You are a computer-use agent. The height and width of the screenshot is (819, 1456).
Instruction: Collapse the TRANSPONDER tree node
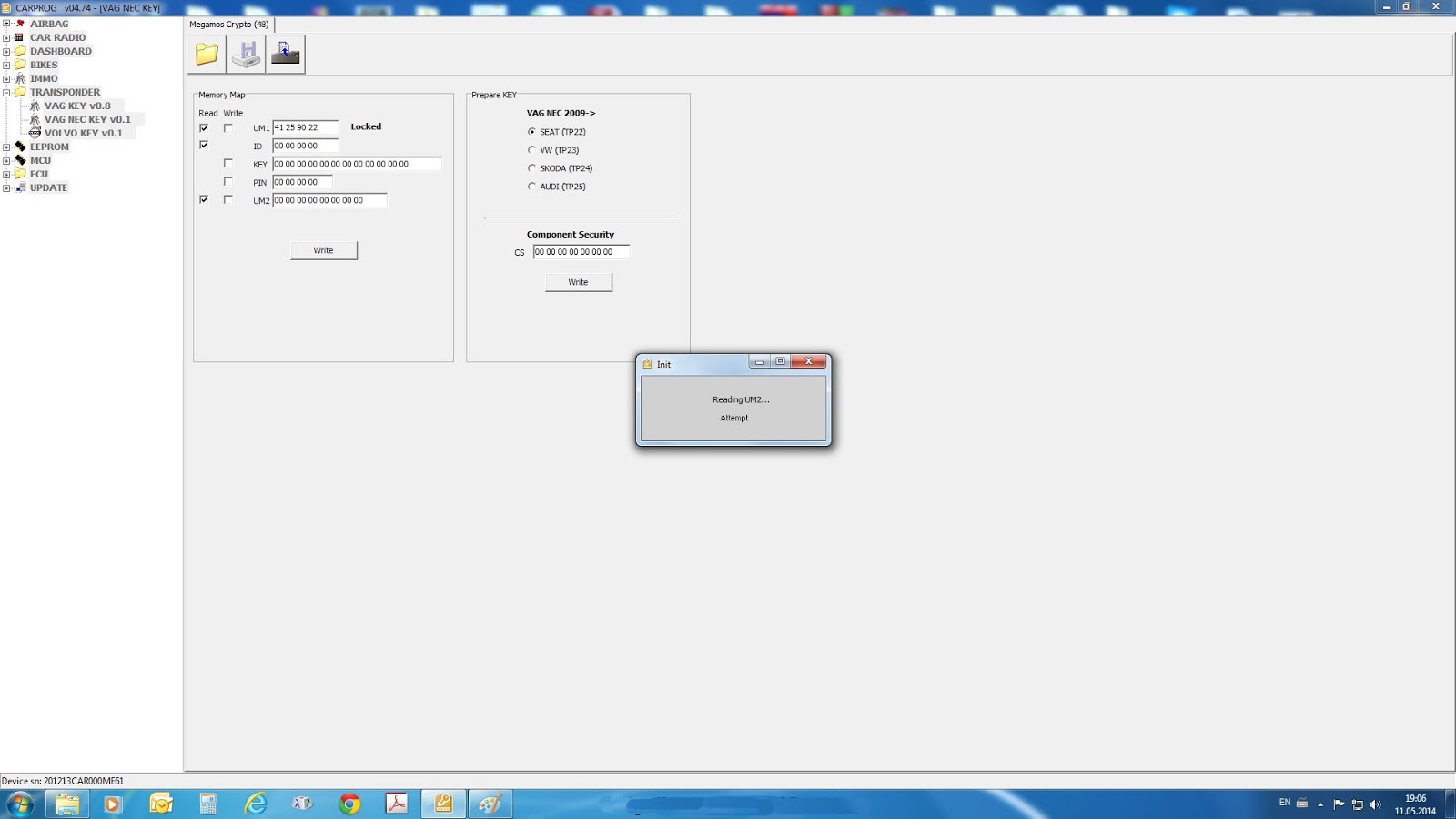pos(7,92)
